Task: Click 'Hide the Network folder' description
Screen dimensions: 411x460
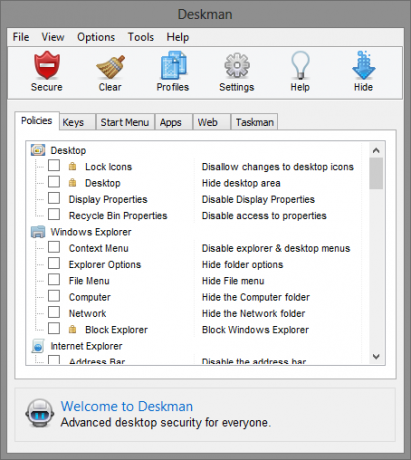Action: 253,314
